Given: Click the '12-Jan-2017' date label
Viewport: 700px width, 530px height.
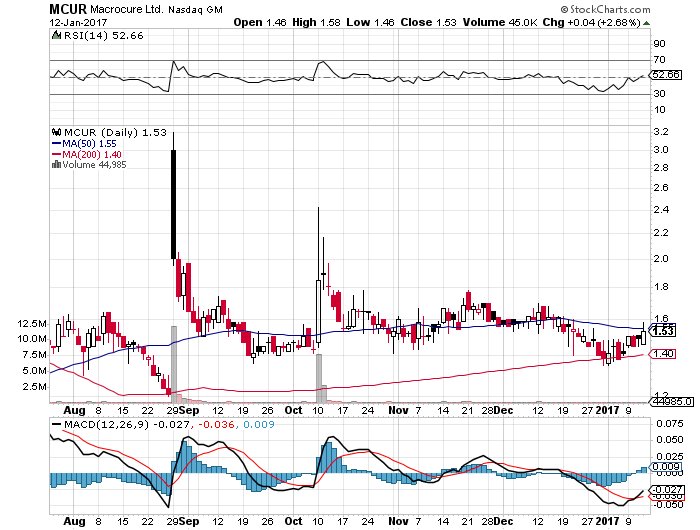Looking at the screenshot, I should [x=78, y=22].
